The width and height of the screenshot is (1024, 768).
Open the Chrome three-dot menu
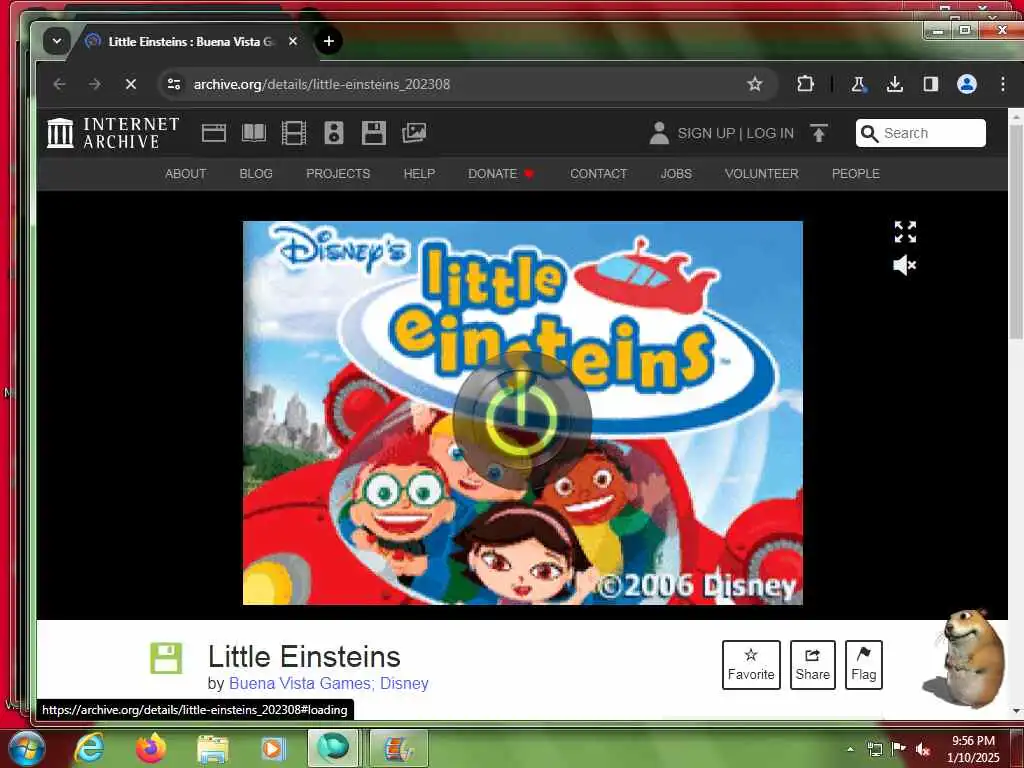tap(1002, 84)
